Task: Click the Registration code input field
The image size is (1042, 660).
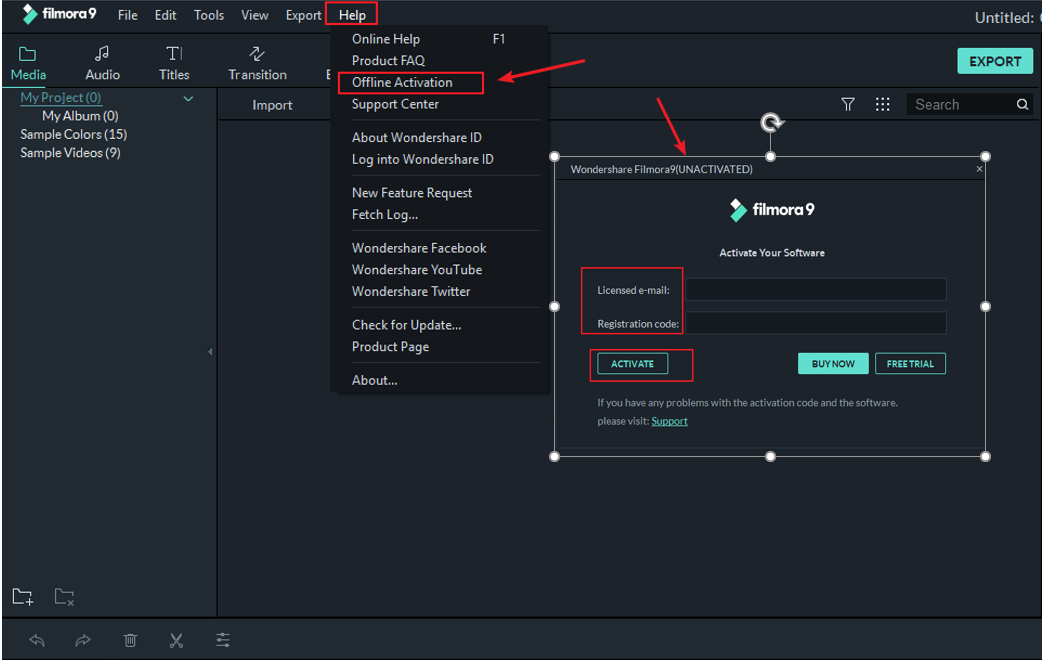Action: coord(816,323)
